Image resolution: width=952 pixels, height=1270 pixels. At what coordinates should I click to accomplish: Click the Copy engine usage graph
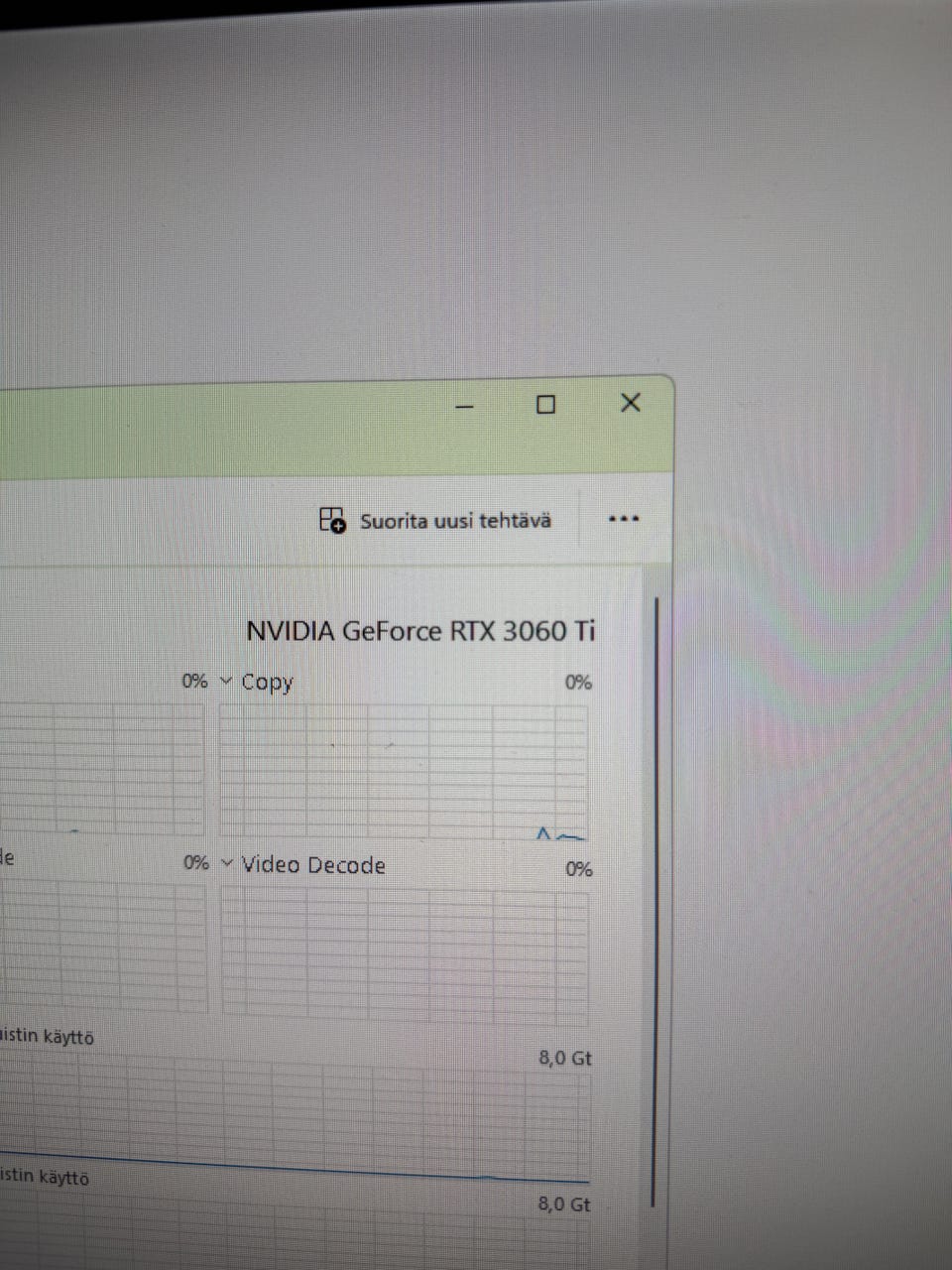[404, 771]
